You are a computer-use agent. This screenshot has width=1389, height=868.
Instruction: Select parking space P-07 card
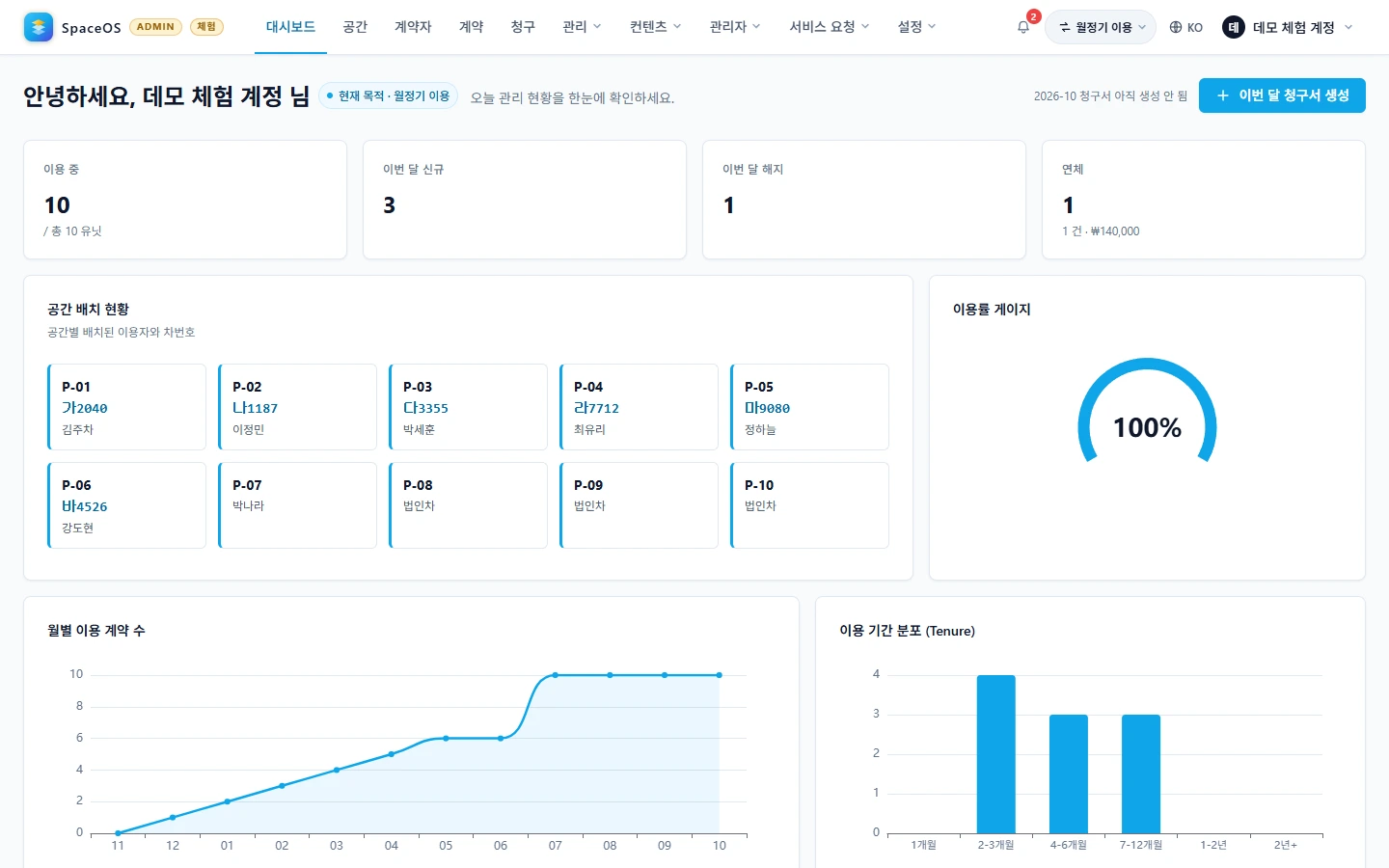click(x=297, y=505)
